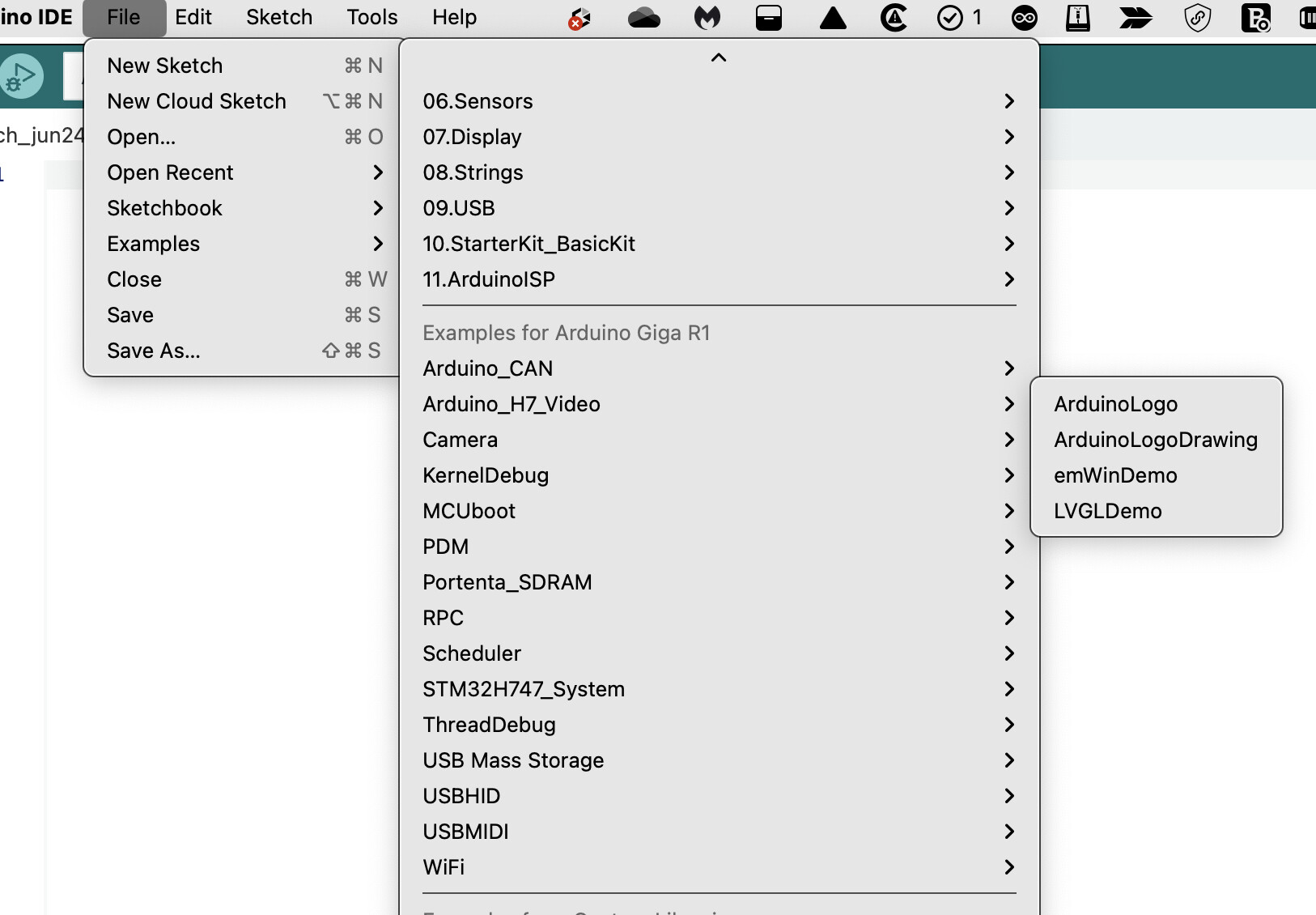Close the File menu via menu bar
The width and height of the screenshot is (1316, 915).
click(x=124, y=18)
